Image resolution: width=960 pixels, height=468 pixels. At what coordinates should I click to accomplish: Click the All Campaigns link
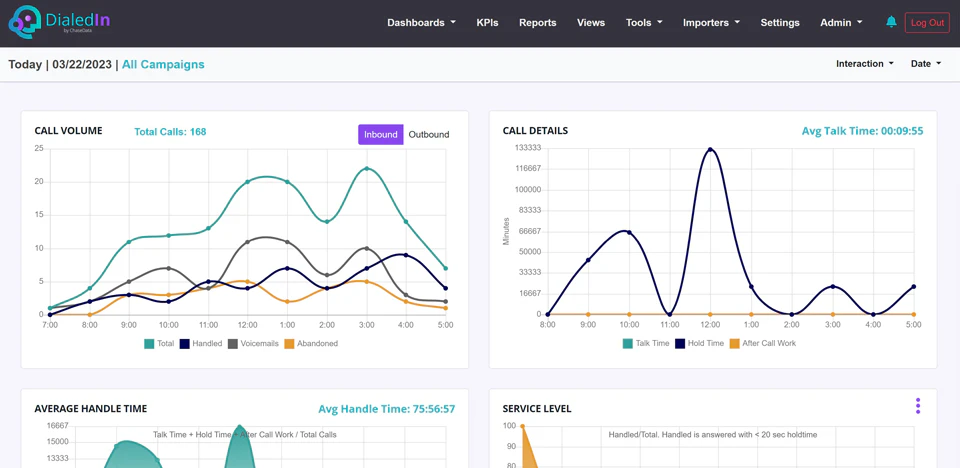163,64
